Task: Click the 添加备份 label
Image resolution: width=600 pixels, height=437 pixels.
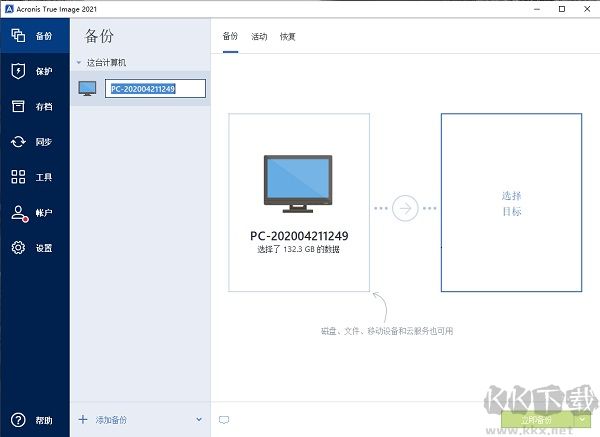Action: 111,420
